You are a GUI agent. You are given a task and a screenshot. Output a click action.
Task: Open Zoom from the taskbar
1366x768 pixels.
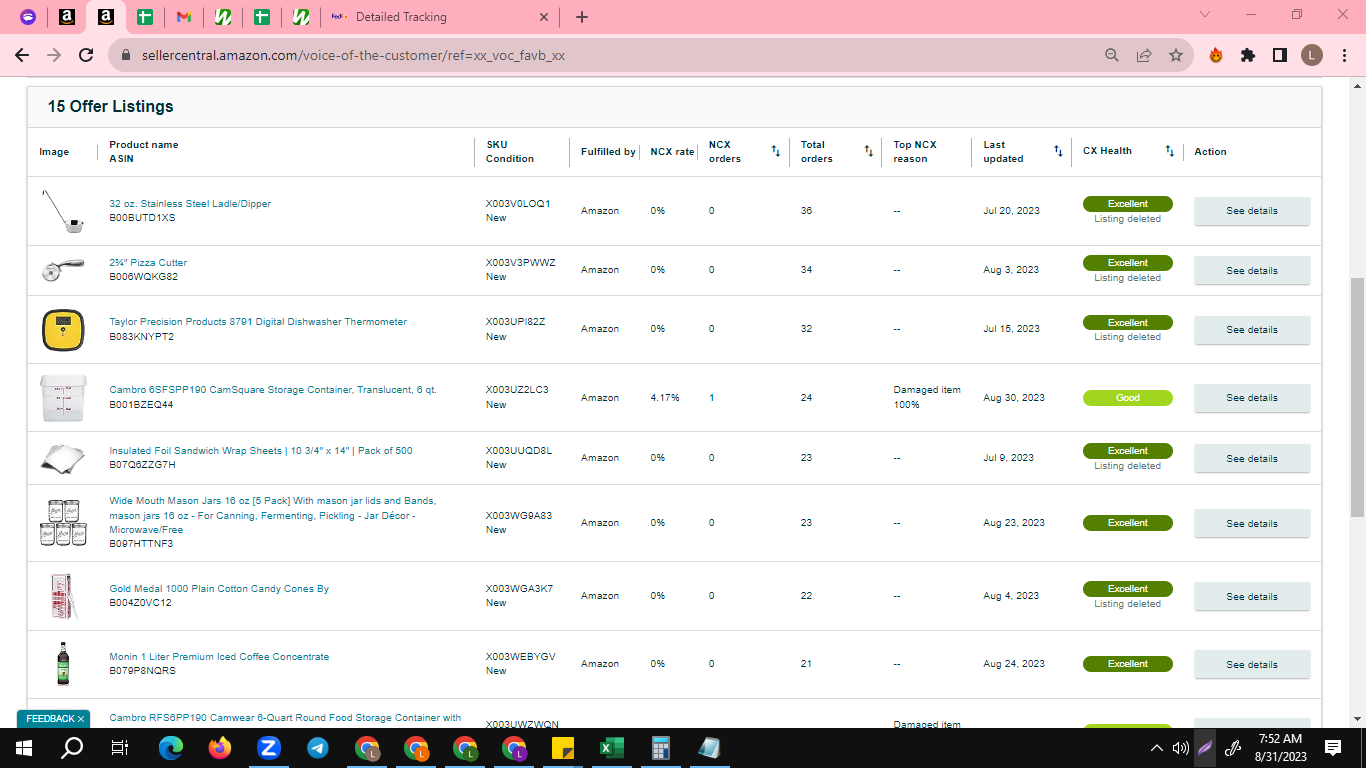click(x=269, y=747)
